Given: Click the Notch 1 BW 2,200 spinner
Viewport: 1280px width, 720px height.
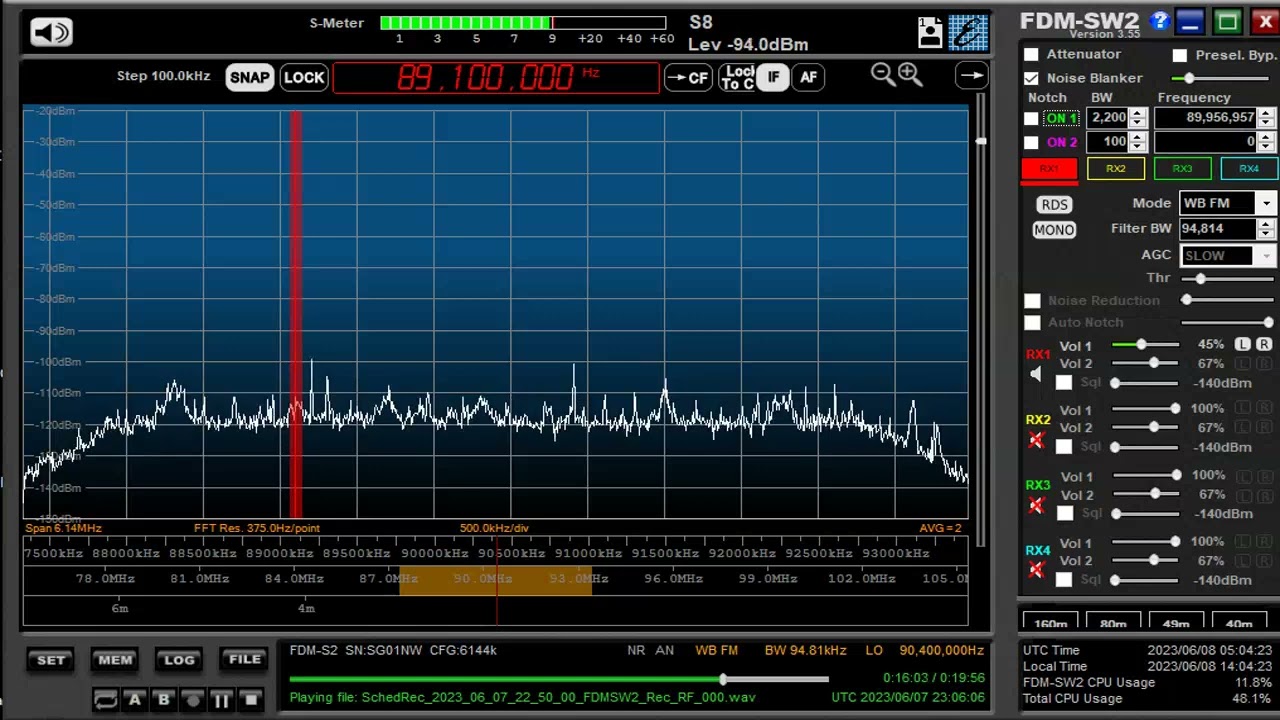Looking at the screenshot, I should click(1138, 118).
